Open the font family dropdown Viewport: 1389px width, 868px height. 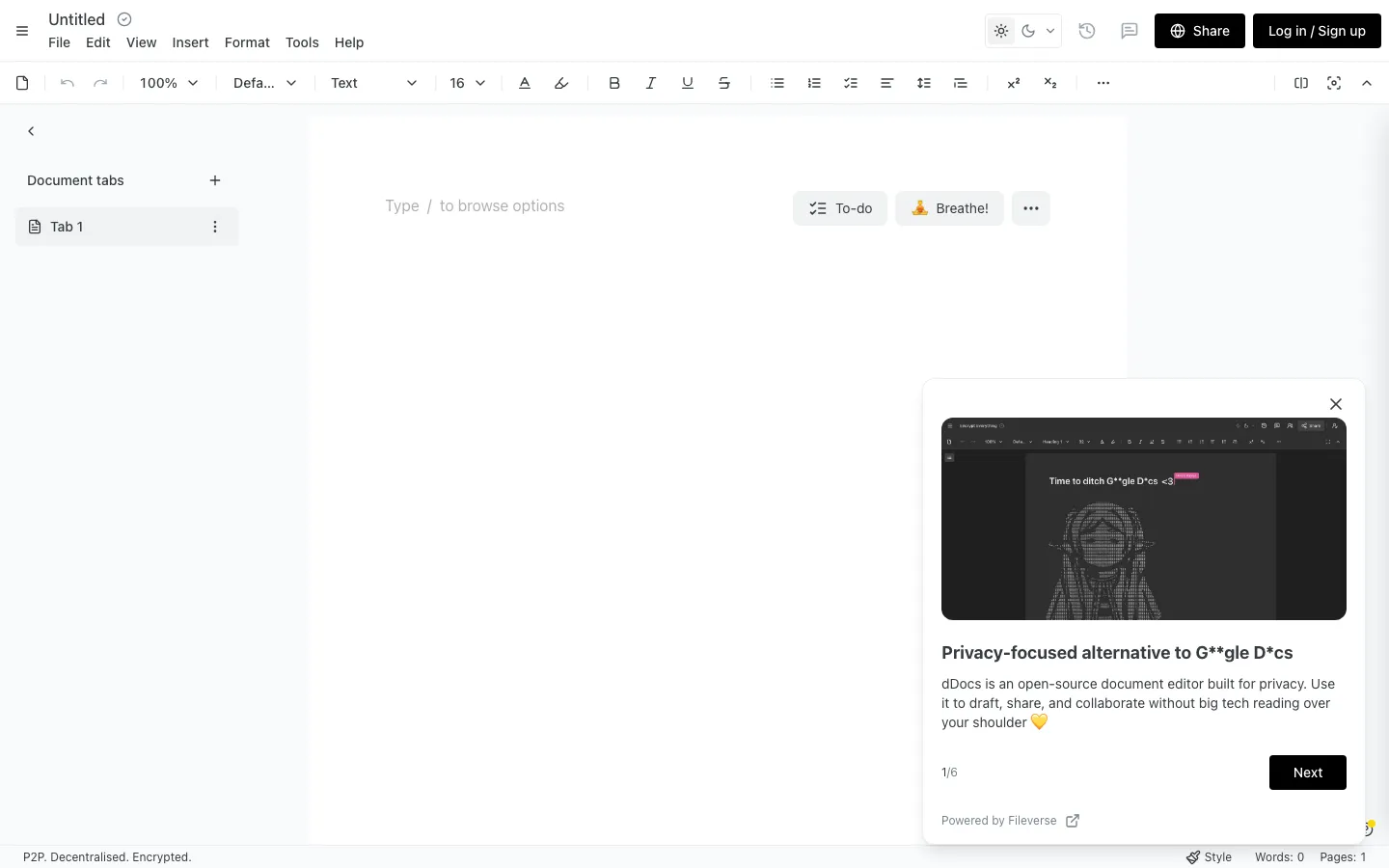click(x=264, y=83)
